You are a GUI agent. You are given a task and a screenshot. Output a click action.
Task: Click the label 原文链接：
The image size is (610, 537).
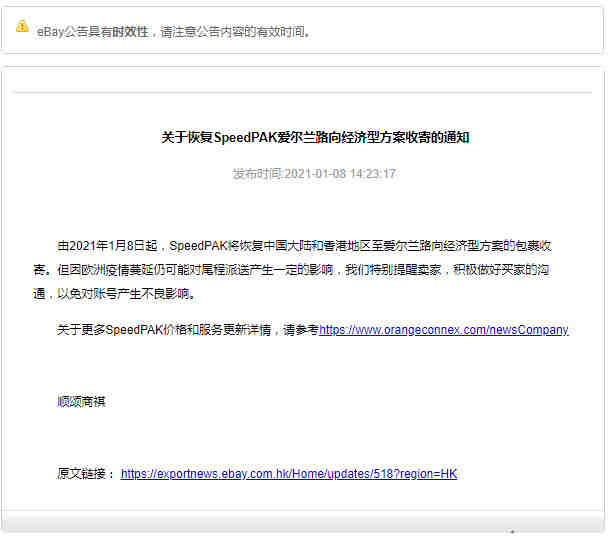pyautogui.click(x=86, y=474)
